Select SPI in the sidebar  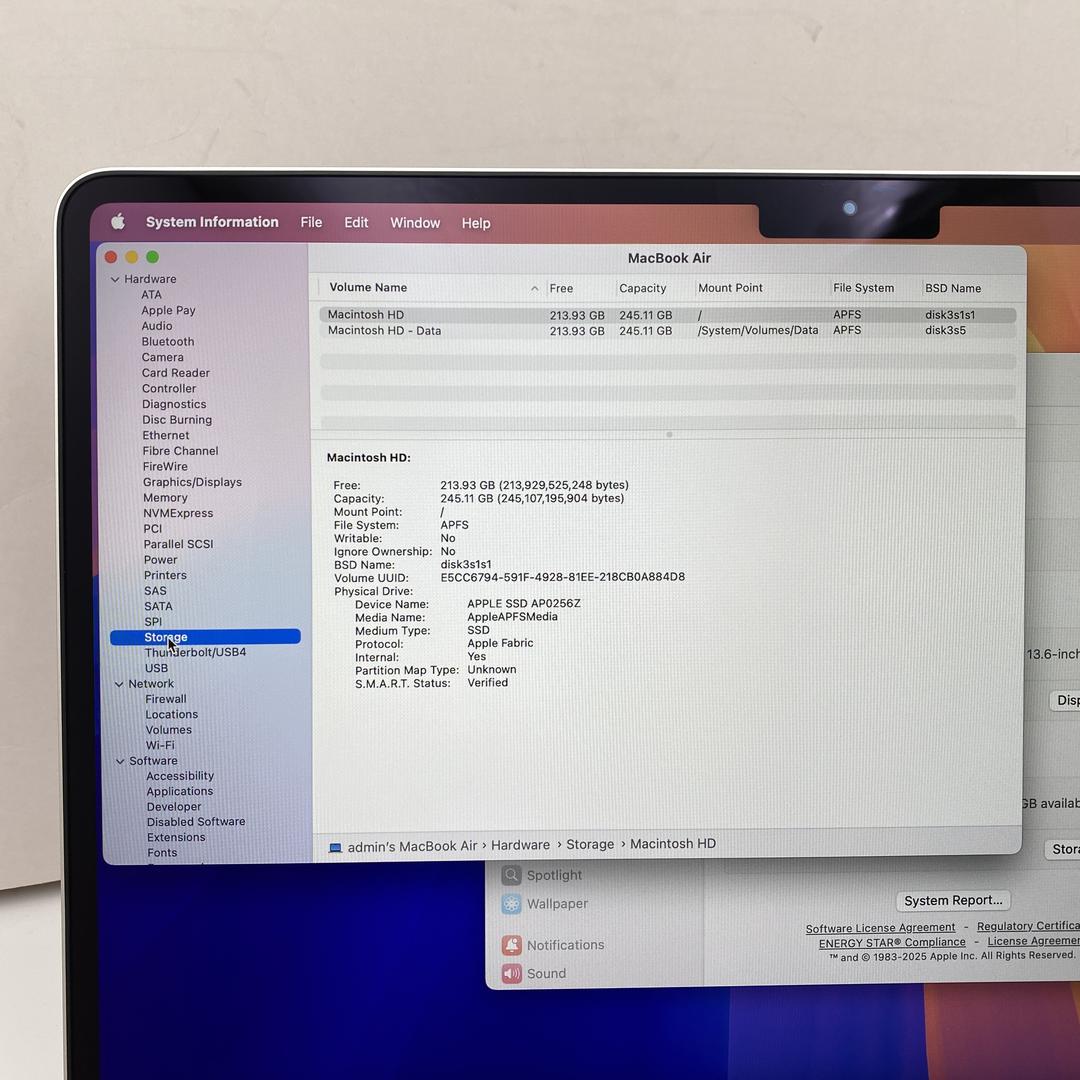(153, 621)
